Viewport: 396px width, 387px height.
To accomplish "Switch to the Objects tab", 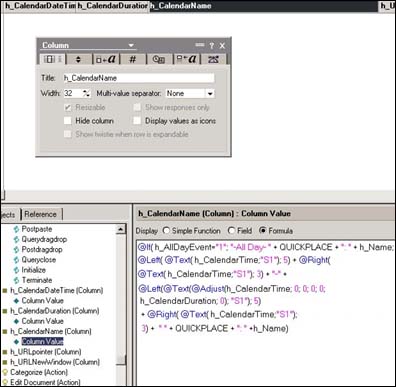I will (x=9, y=214).
